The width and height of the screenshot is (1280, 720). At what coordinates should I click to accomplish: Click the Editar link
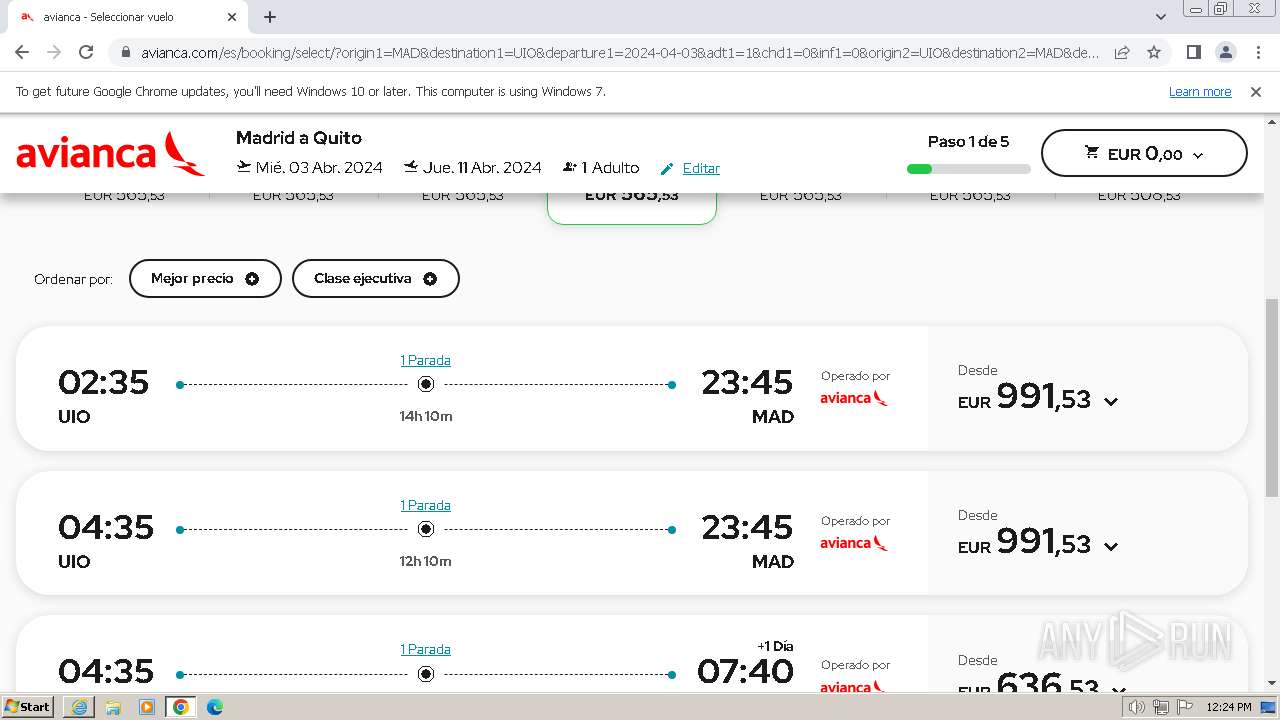(700, 168)
